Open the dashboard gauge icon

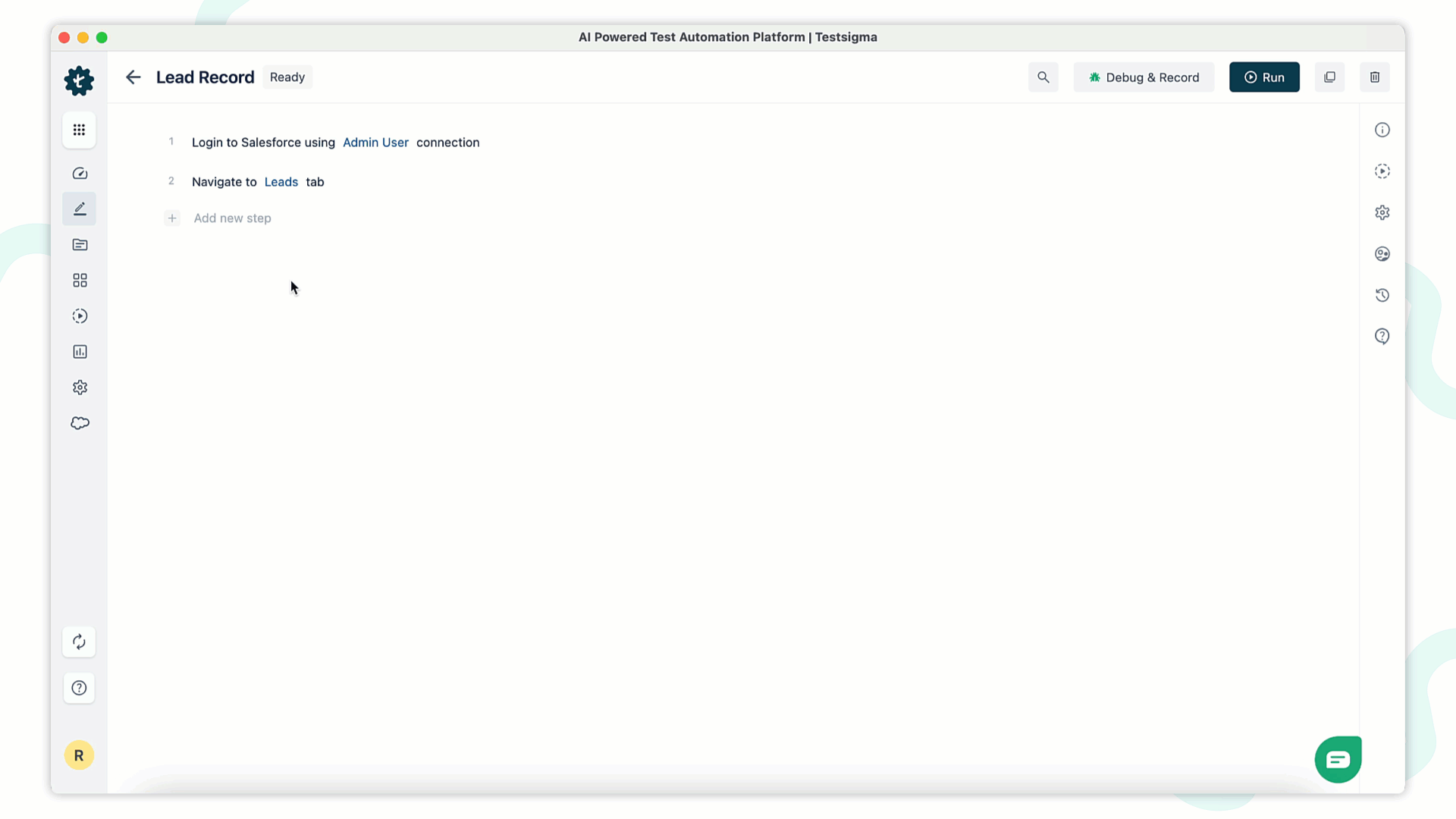pyautogui.click(x=80, y=174)
